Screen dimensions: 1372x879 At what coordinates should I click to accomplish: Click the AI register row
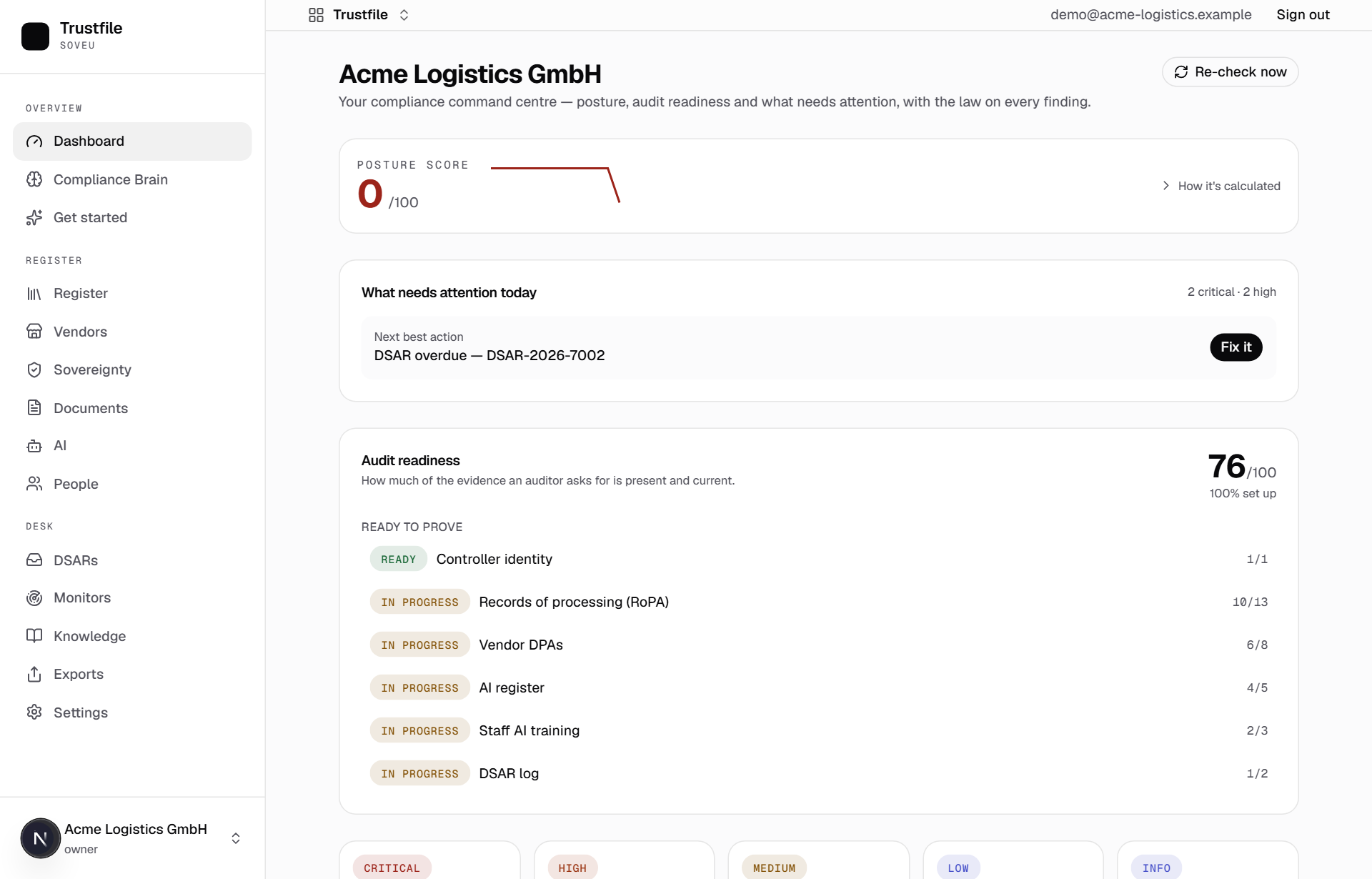pos(818,688)
